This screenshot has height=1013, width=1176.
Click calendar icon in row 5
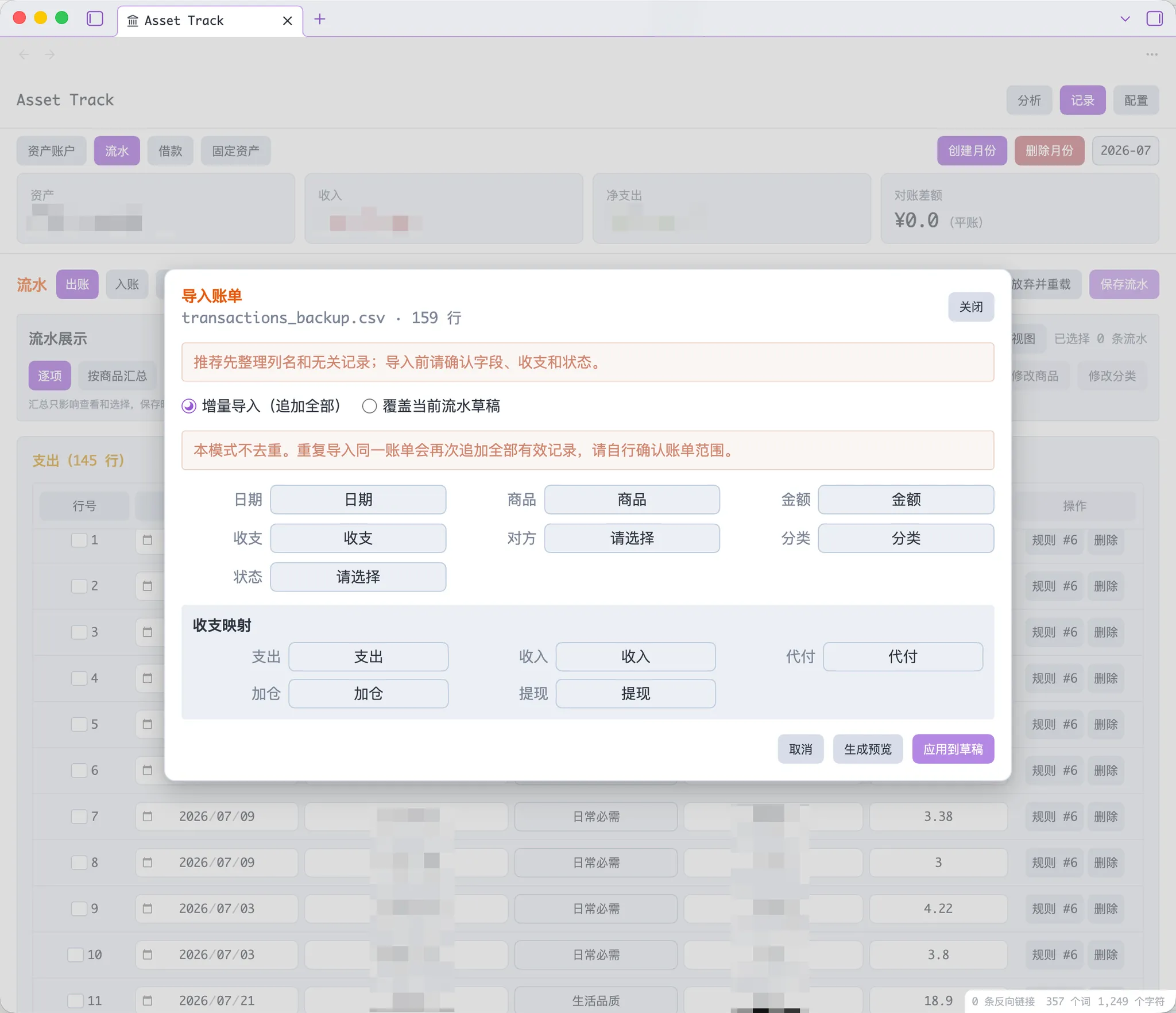click(x=148, y=724)
